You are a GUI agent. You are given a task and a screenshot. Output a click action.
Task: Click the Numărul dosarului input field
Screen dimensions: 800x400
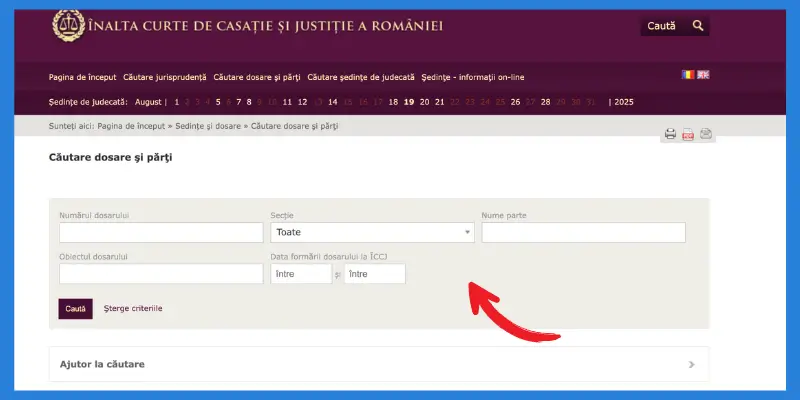coord(161,232)
